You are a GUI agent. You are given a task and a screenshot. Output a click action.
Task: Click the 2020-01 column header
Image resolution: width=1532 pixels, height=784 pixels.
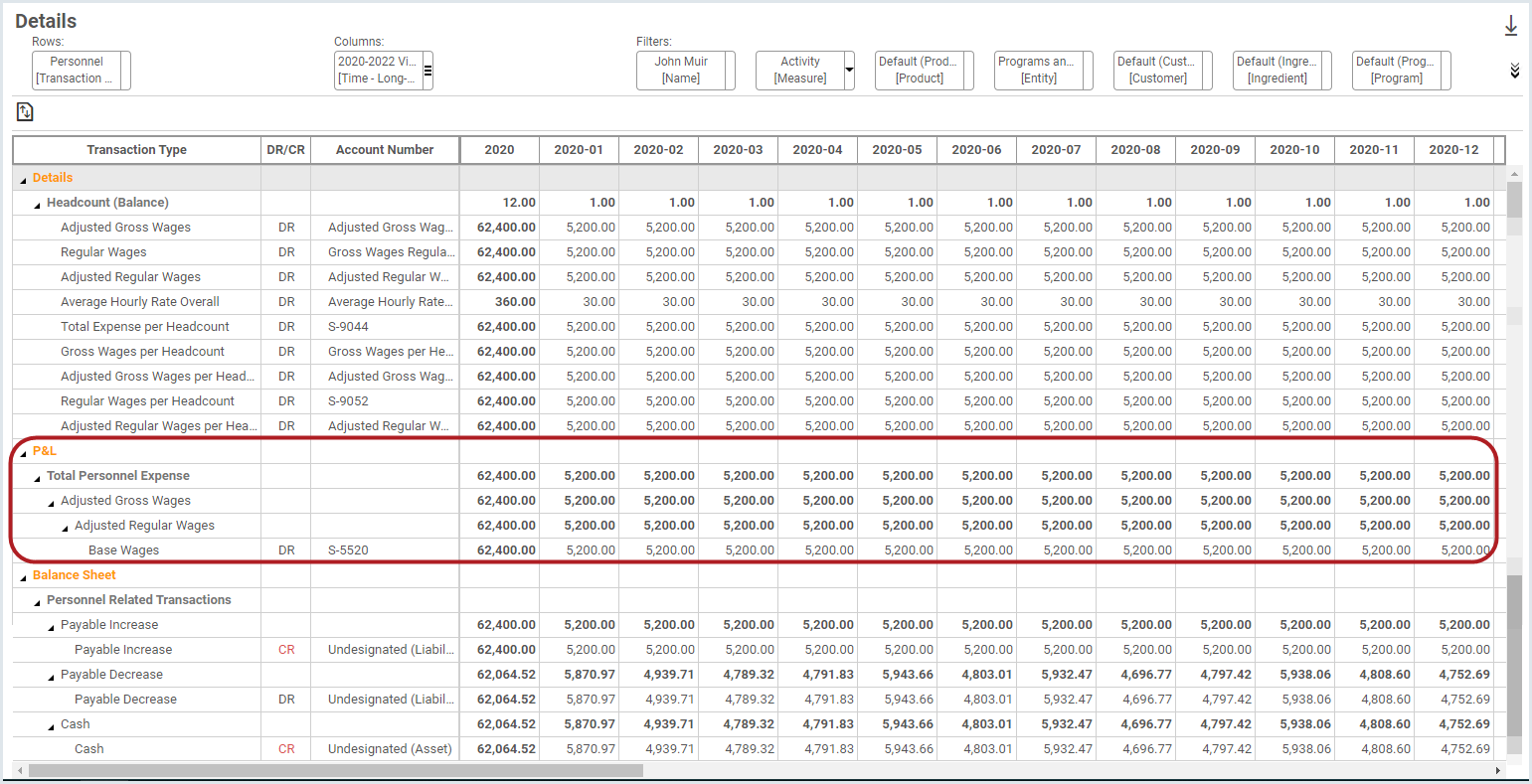pos(579,150)
